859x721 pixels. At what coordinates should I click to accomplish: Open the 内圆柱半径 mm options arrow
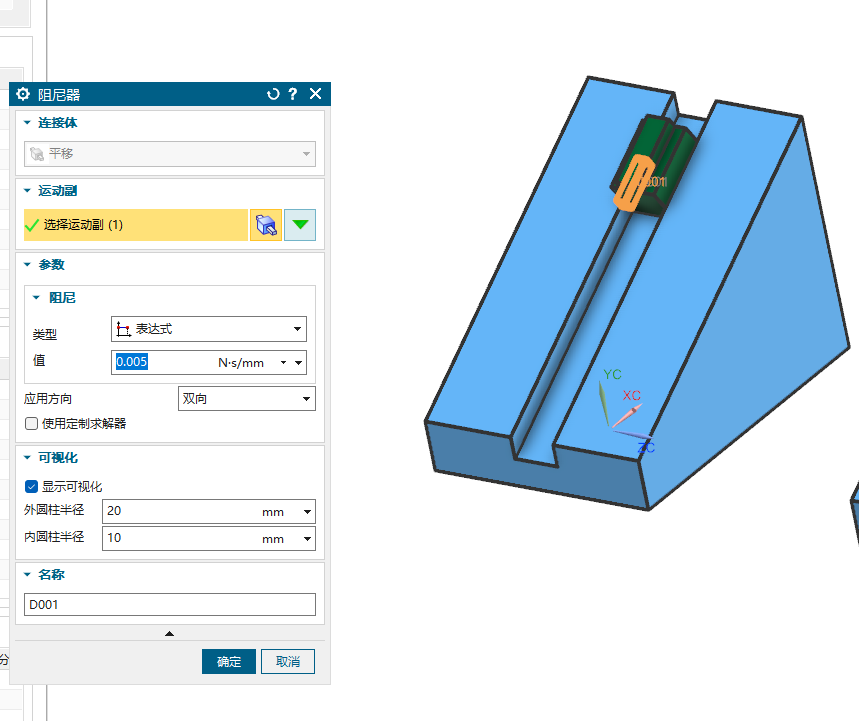[x=306, y=538]
